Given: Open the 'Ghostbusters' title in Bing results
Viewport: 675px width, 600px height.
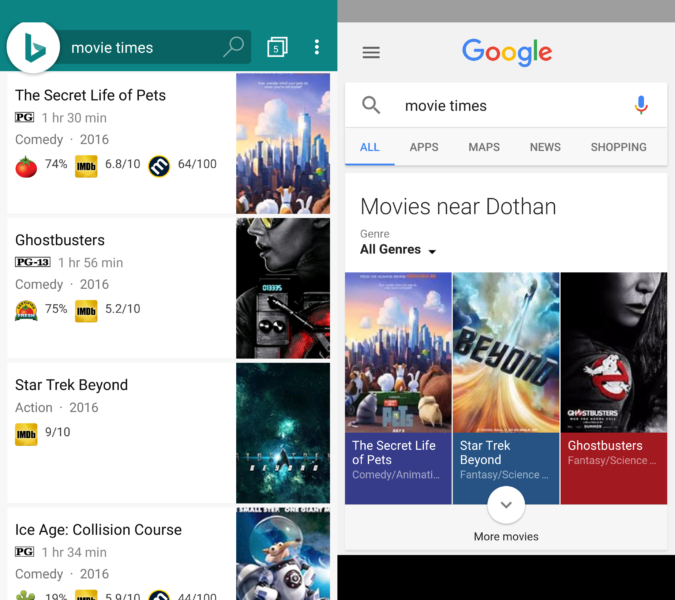Looking at the screenshot, I should click(x=60, y=240).
